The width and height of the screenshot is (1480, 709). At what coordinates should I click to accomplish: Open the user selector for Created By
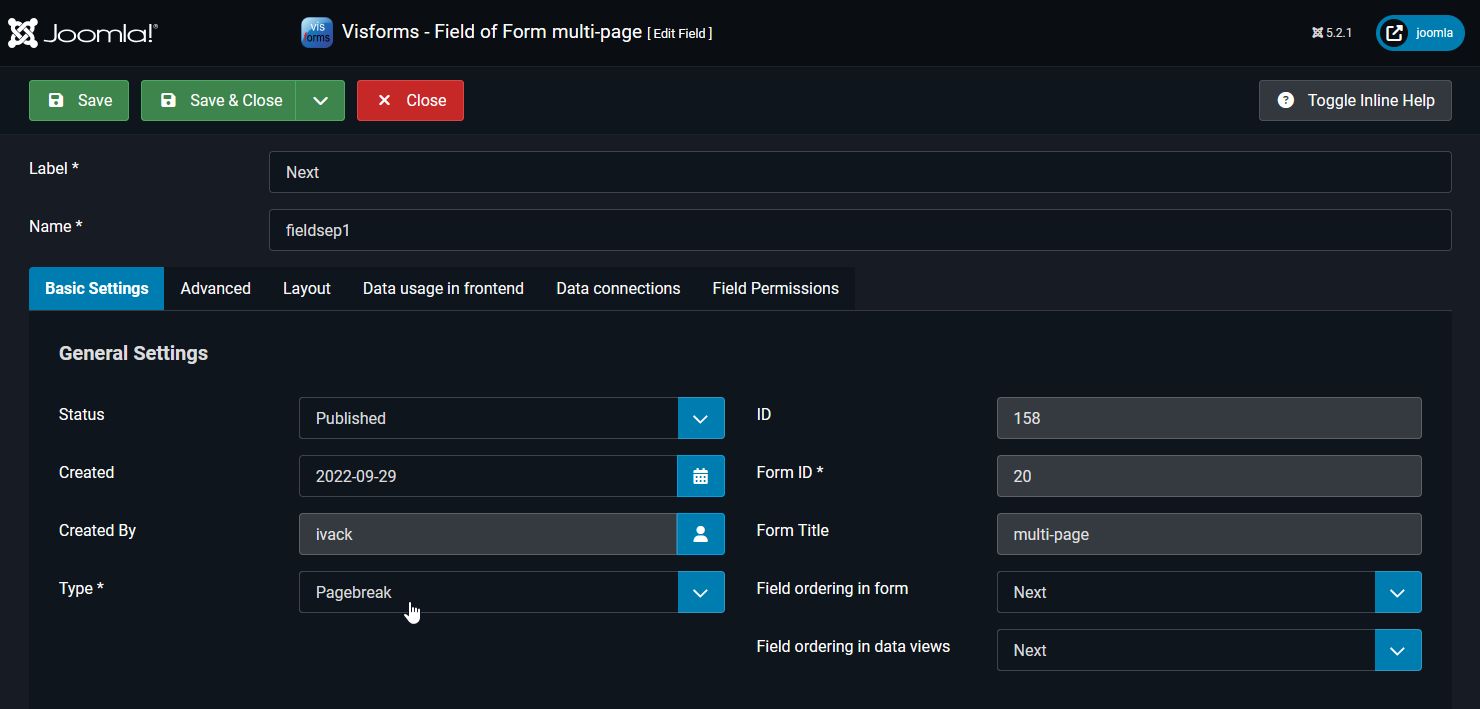[701, 534]
